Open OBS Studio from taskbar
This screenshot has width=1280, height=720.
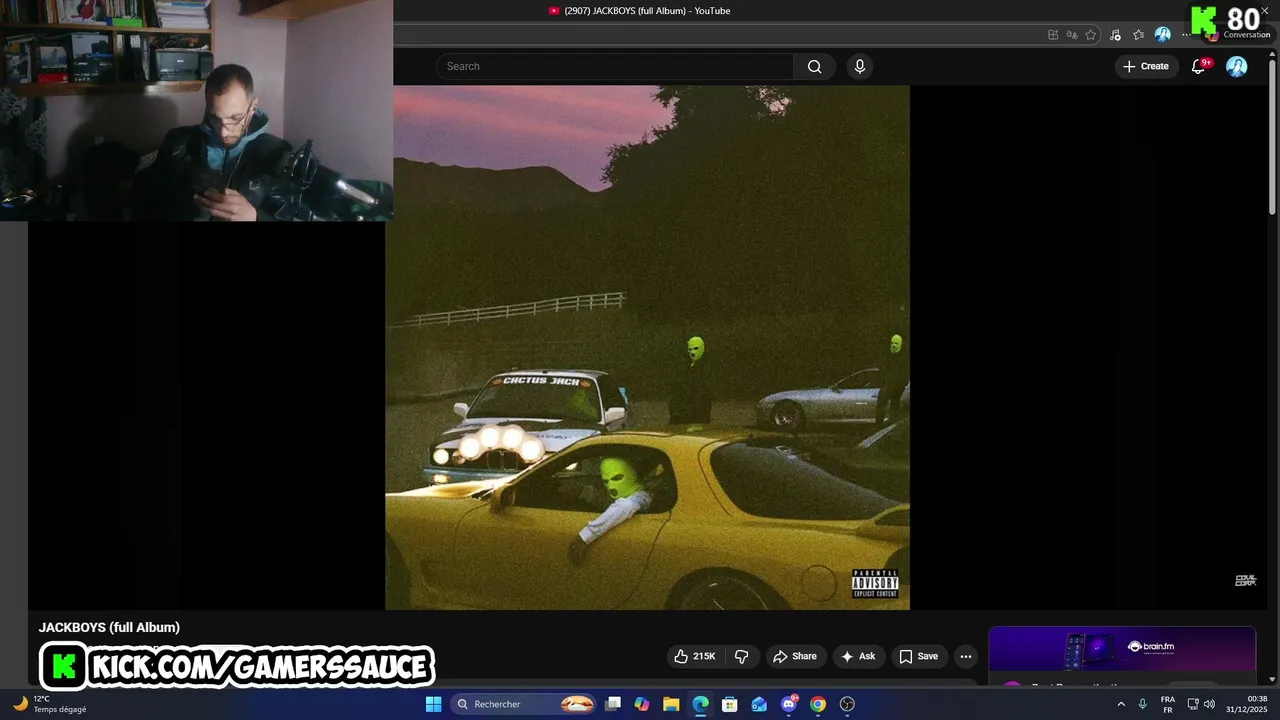point(847,704)
